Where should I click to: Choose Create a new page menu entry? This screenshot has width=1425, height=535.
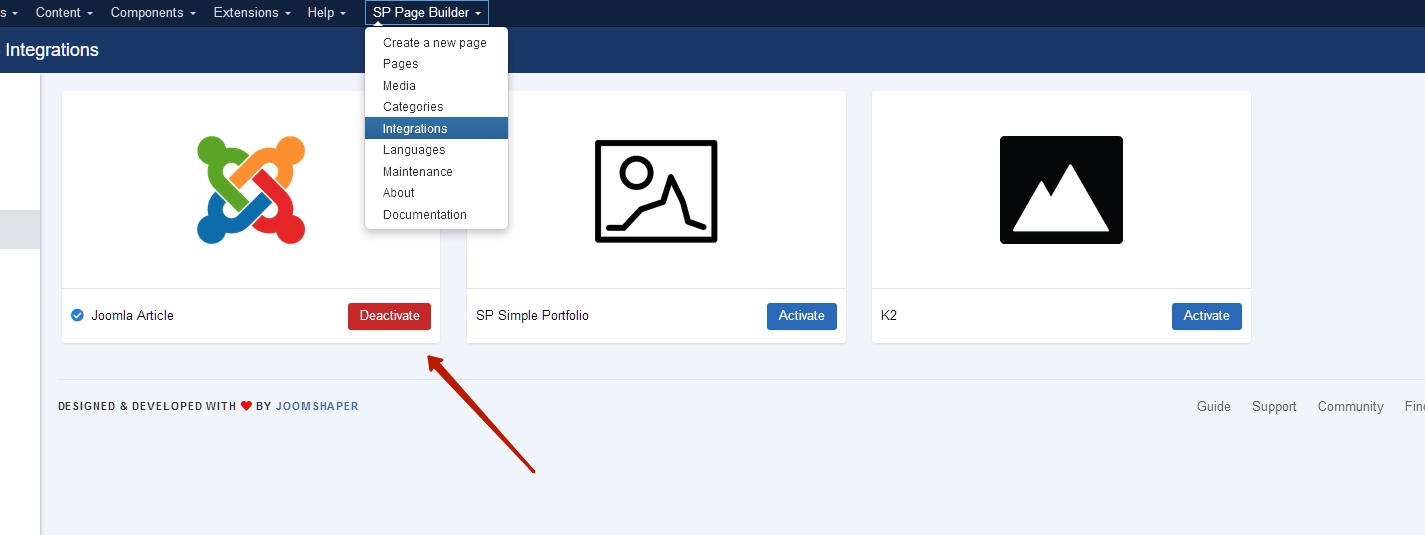coord(434,43)
